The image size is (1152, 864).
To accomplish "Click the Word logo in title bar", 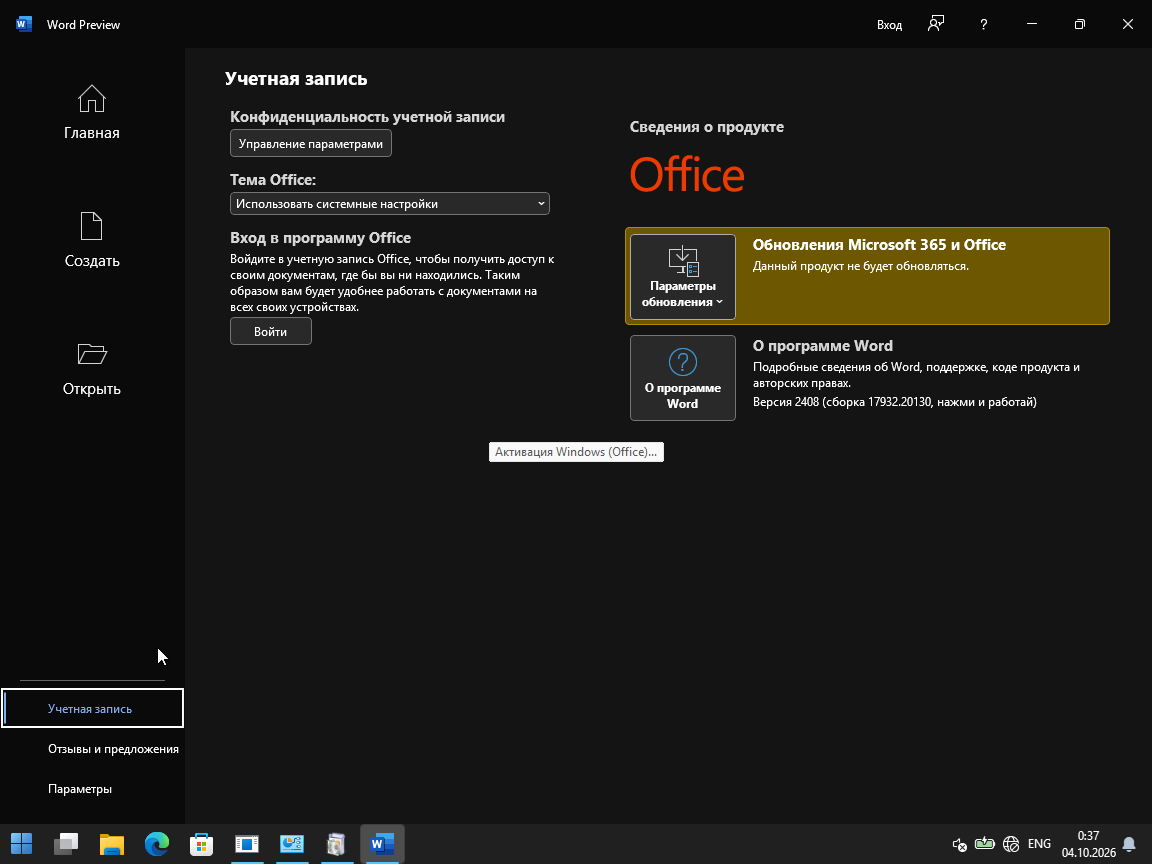I will click(24, 24).
